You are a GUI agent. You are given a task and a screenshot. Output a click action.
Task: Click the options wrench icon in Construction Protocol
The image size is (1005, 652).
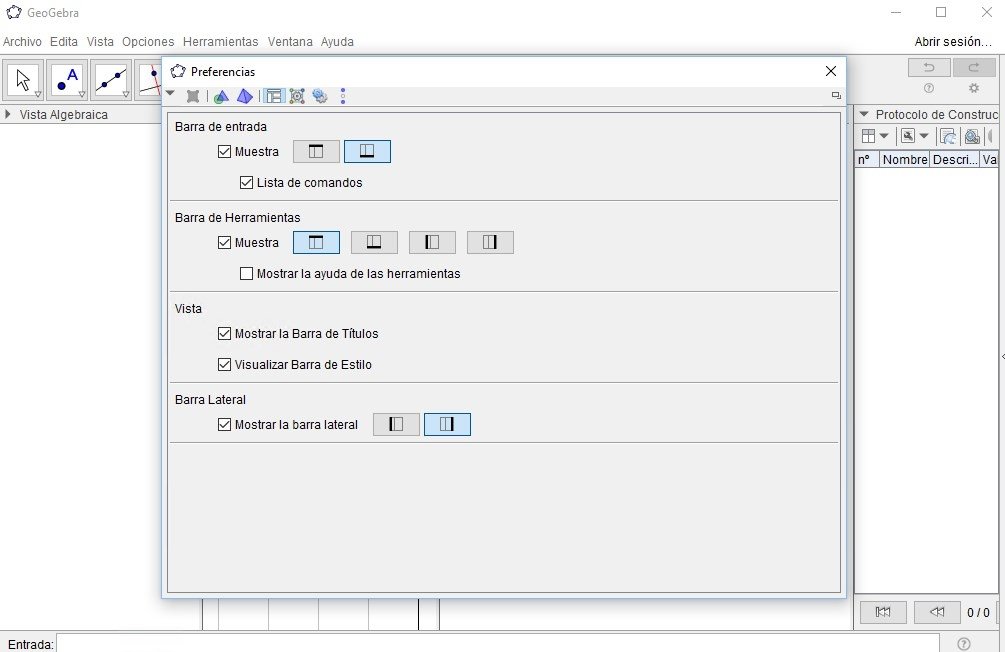coord(908,136)
